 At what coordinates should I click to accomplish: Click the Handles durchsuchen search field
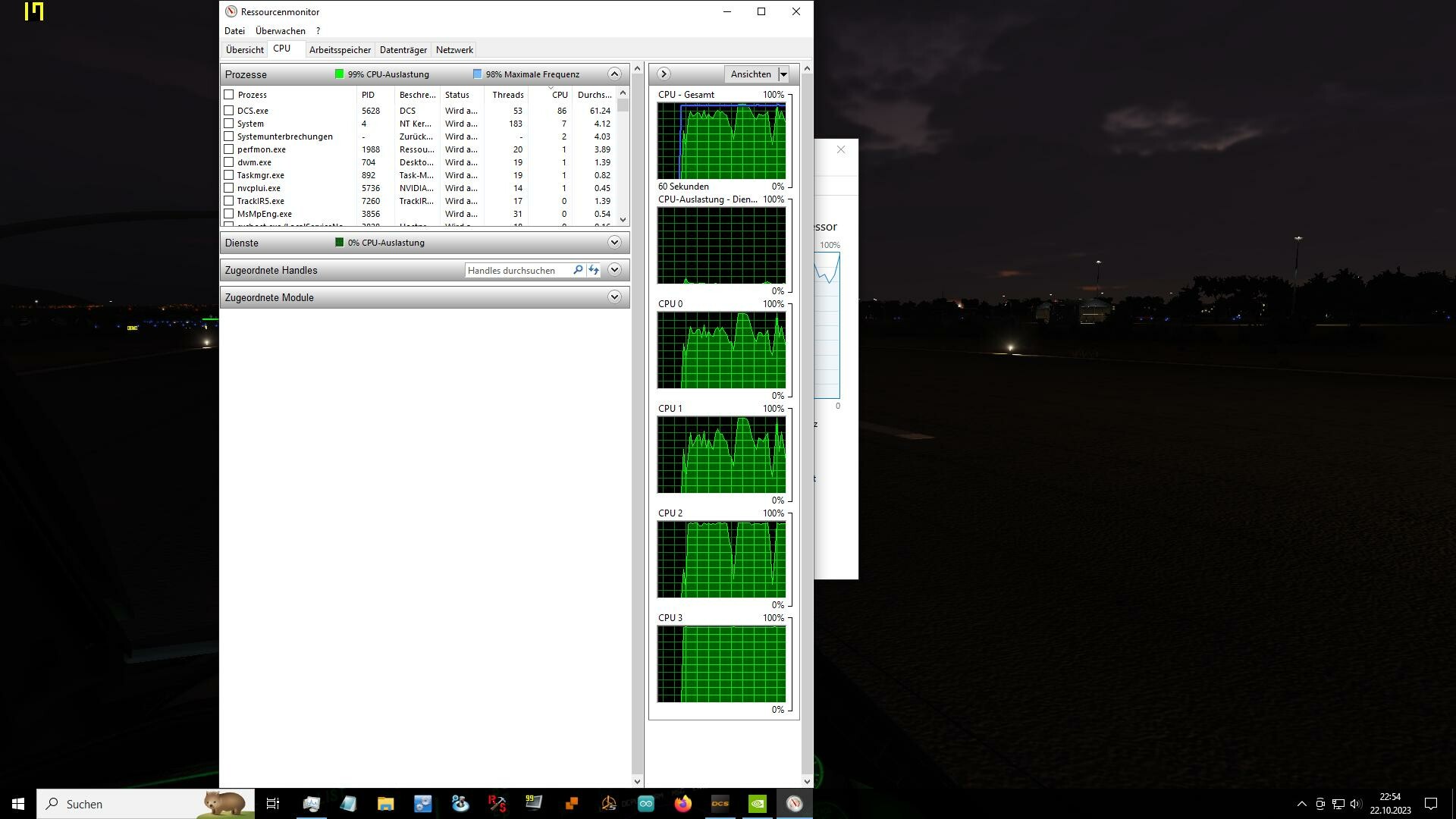[x=518, y=270]
